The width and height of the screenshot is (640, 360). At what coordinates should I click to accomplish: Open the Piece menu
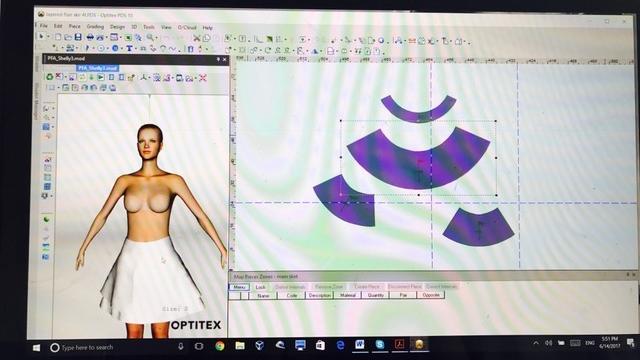74,27
